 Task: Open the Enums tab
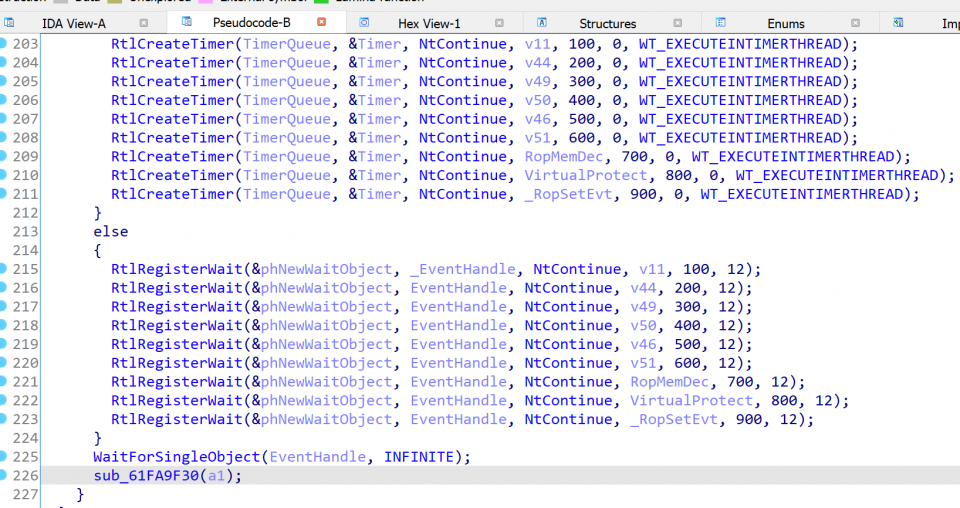786,24
